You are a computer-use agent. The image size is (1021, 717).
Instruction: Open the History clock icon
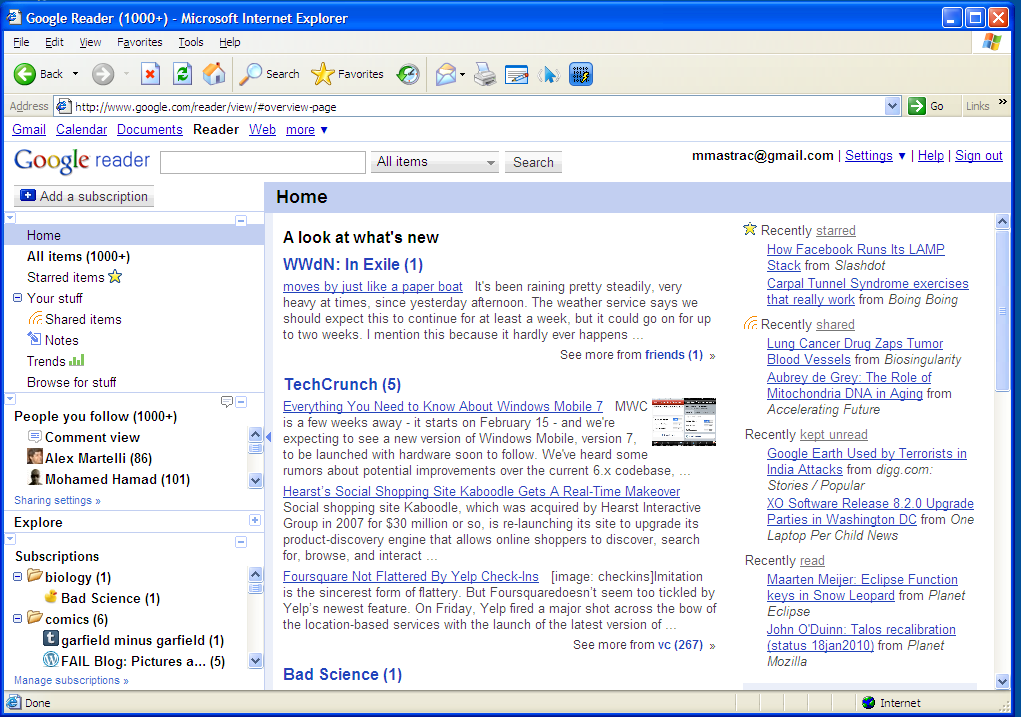[408, 74]
